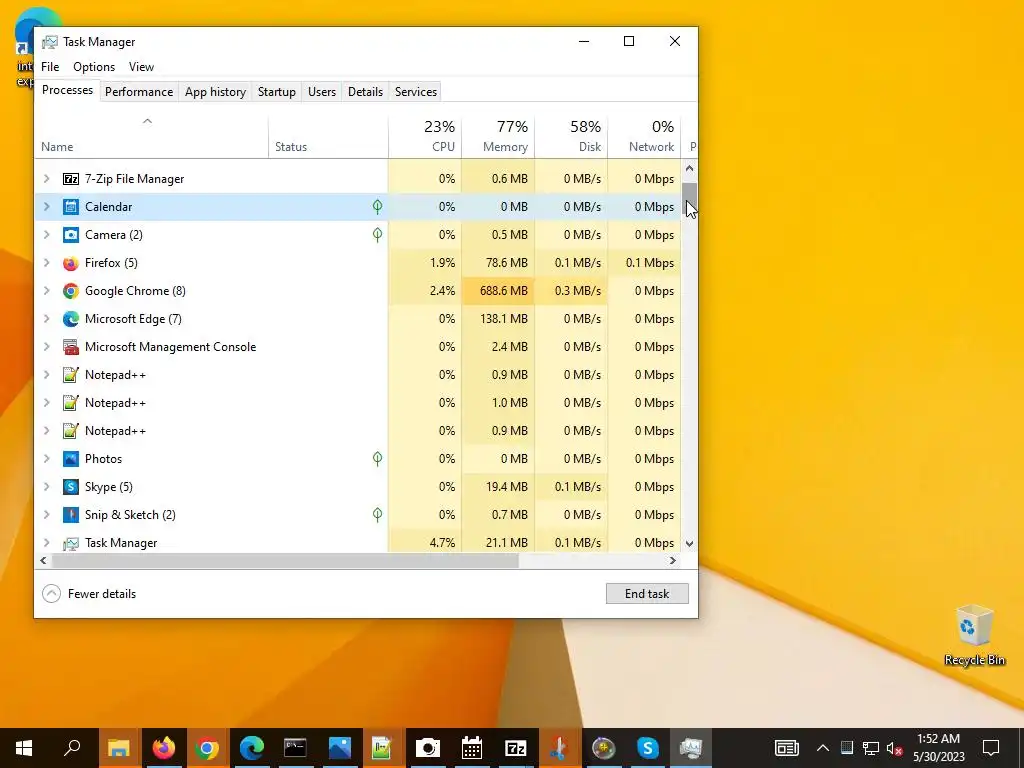The width and height of the screenshot is (1024, 768).
Task: Click the Microsoft Management Console icon
Action: coord(71,347)
